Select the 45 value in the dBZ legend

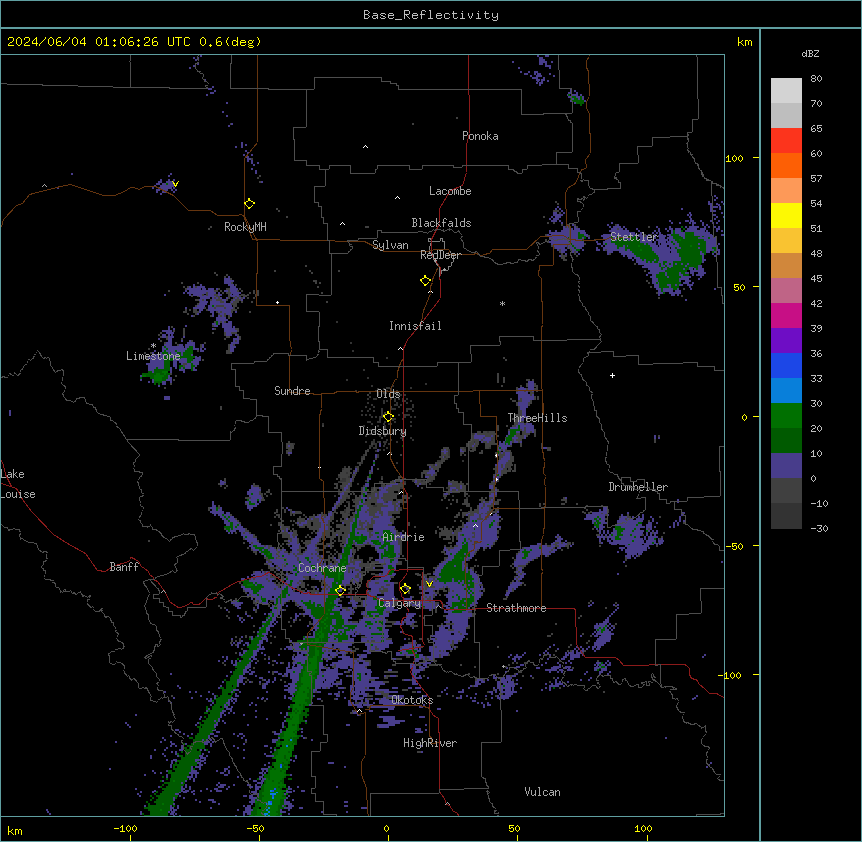(816, 279)
